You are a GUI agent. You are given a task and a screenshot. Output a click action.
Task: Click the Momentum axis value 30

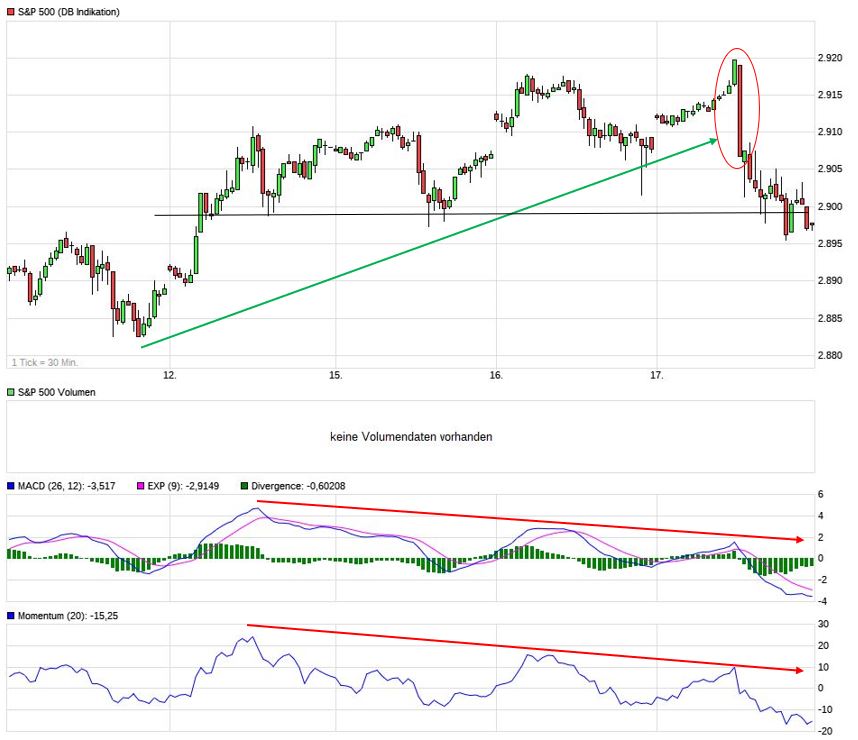tap(823, 624)
